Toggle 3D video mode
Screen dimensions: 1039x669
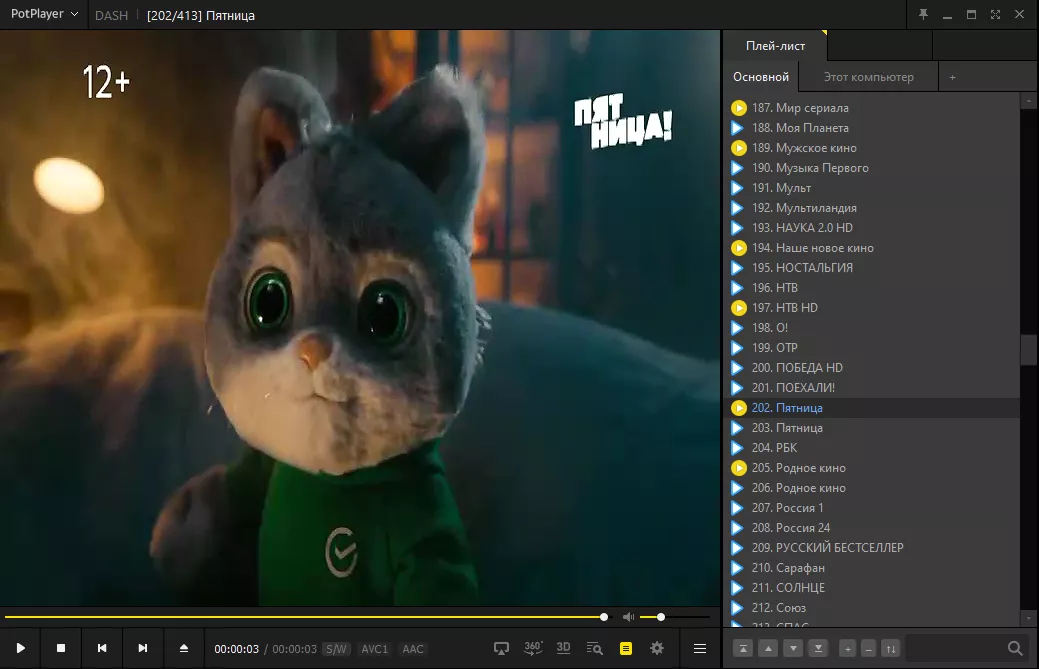pyautogui.click(x=563, y=648)
